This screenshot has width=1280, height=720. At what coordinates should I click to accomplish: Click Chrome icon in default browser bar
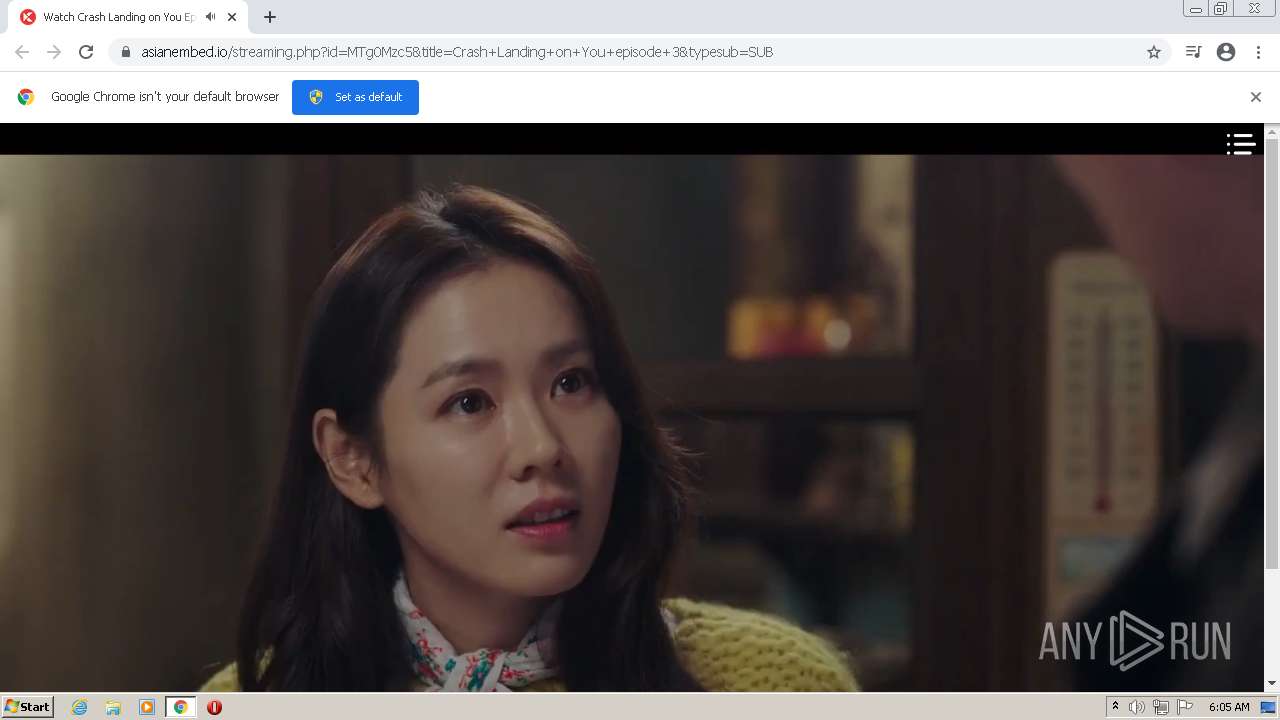coord(26,97)
